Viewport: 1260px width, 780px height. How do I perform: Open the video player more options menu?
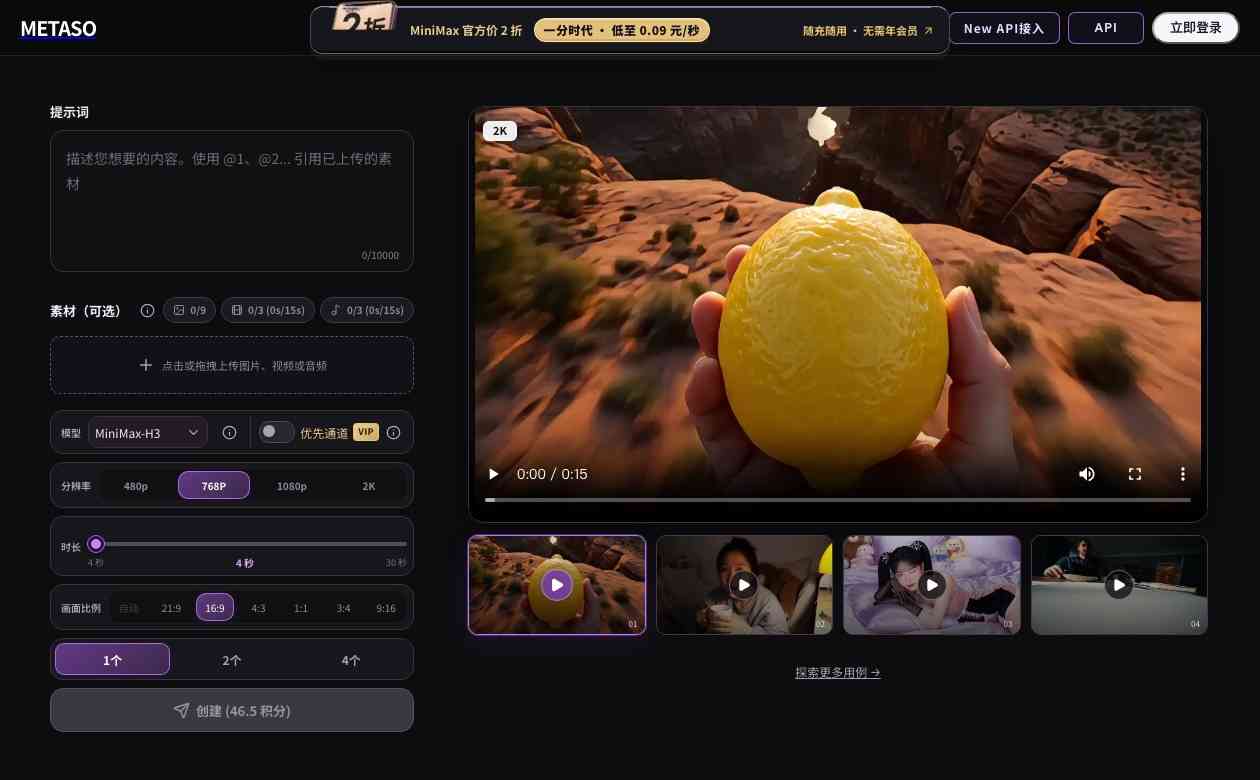(1183, 474)
